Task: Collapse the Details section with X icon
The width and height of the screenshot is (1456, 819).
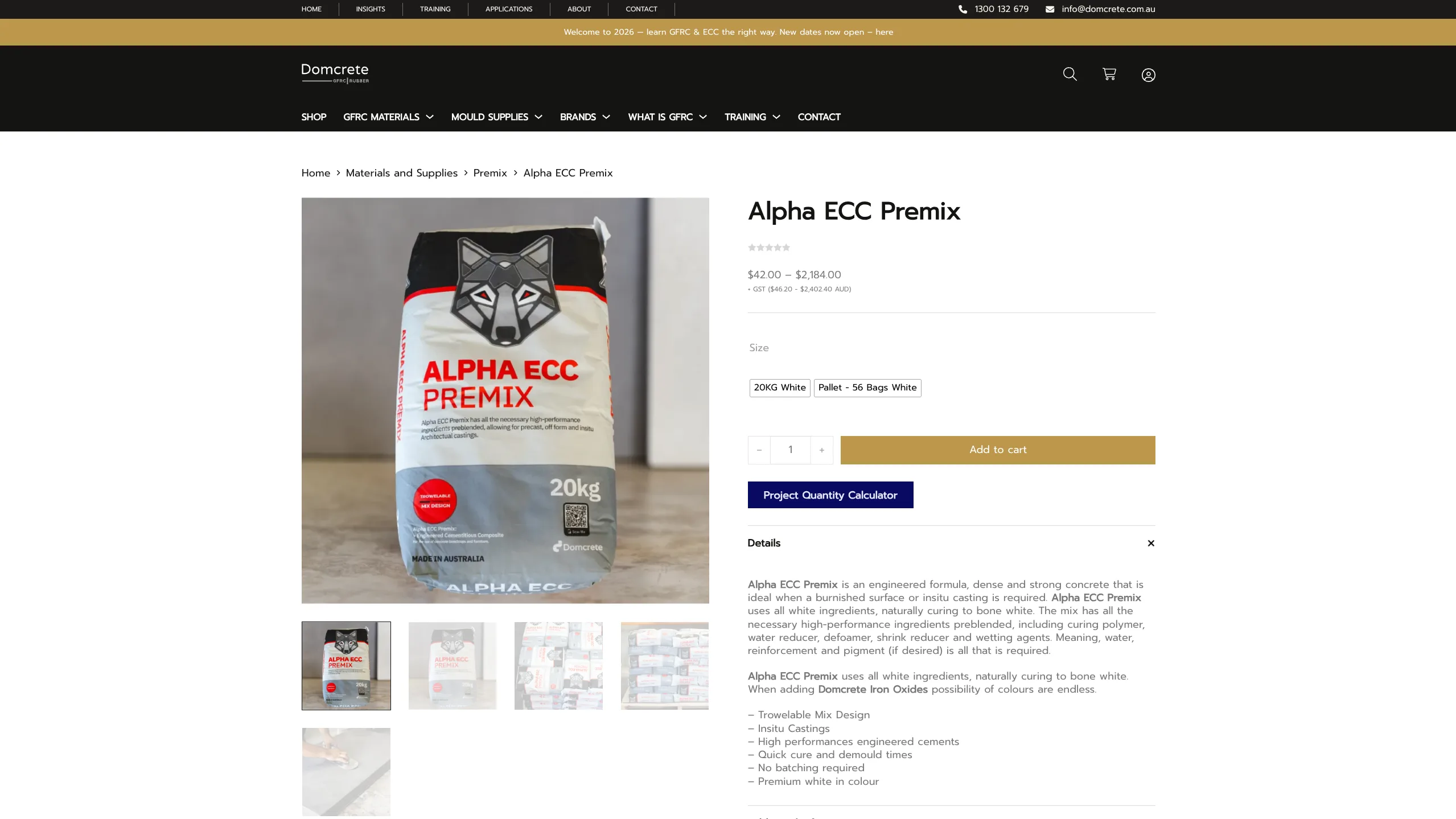Action: tap(1151, 543)
